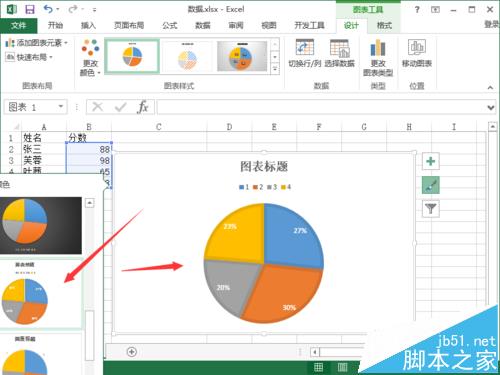
Task: Expand the formula bar chevron
Action: 491,107
